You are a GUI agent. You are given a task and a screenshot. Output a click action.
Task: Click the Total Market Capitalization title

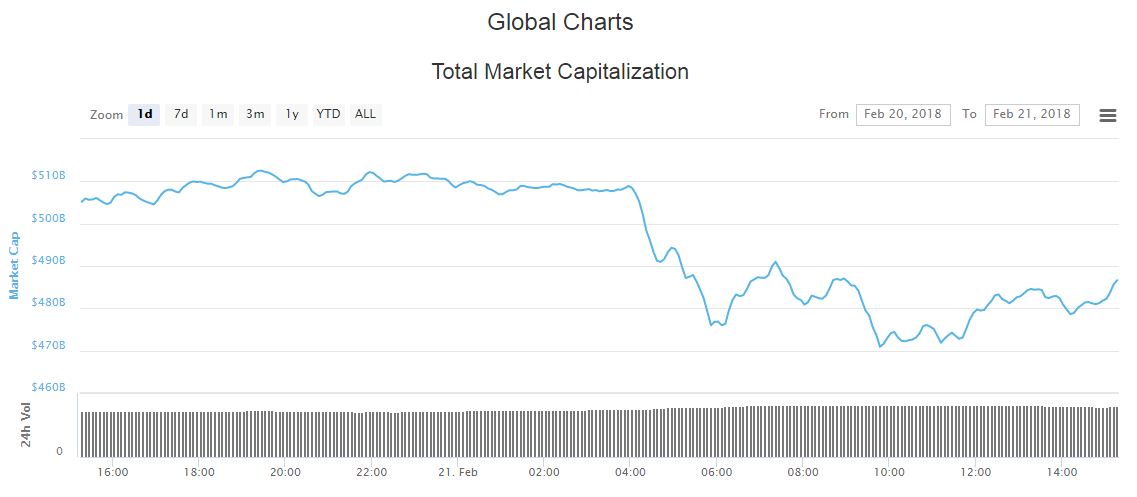click(560, 72)
